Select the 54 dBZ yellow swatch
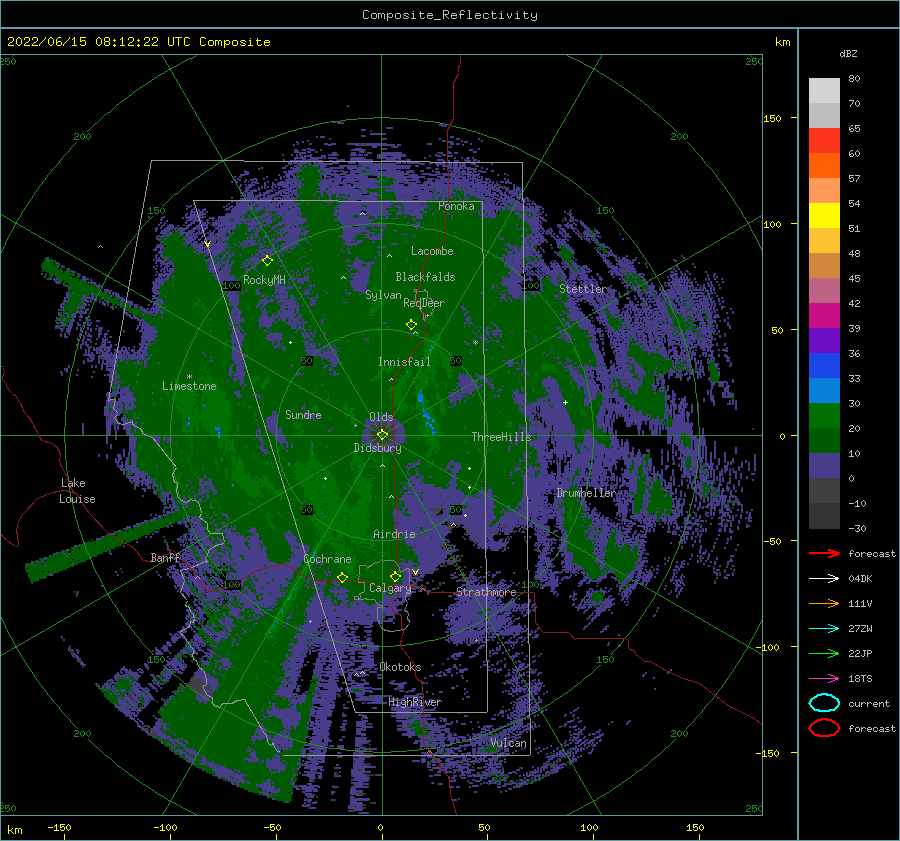The width and height of the screenshot is (900, 841). pos(824,215)
